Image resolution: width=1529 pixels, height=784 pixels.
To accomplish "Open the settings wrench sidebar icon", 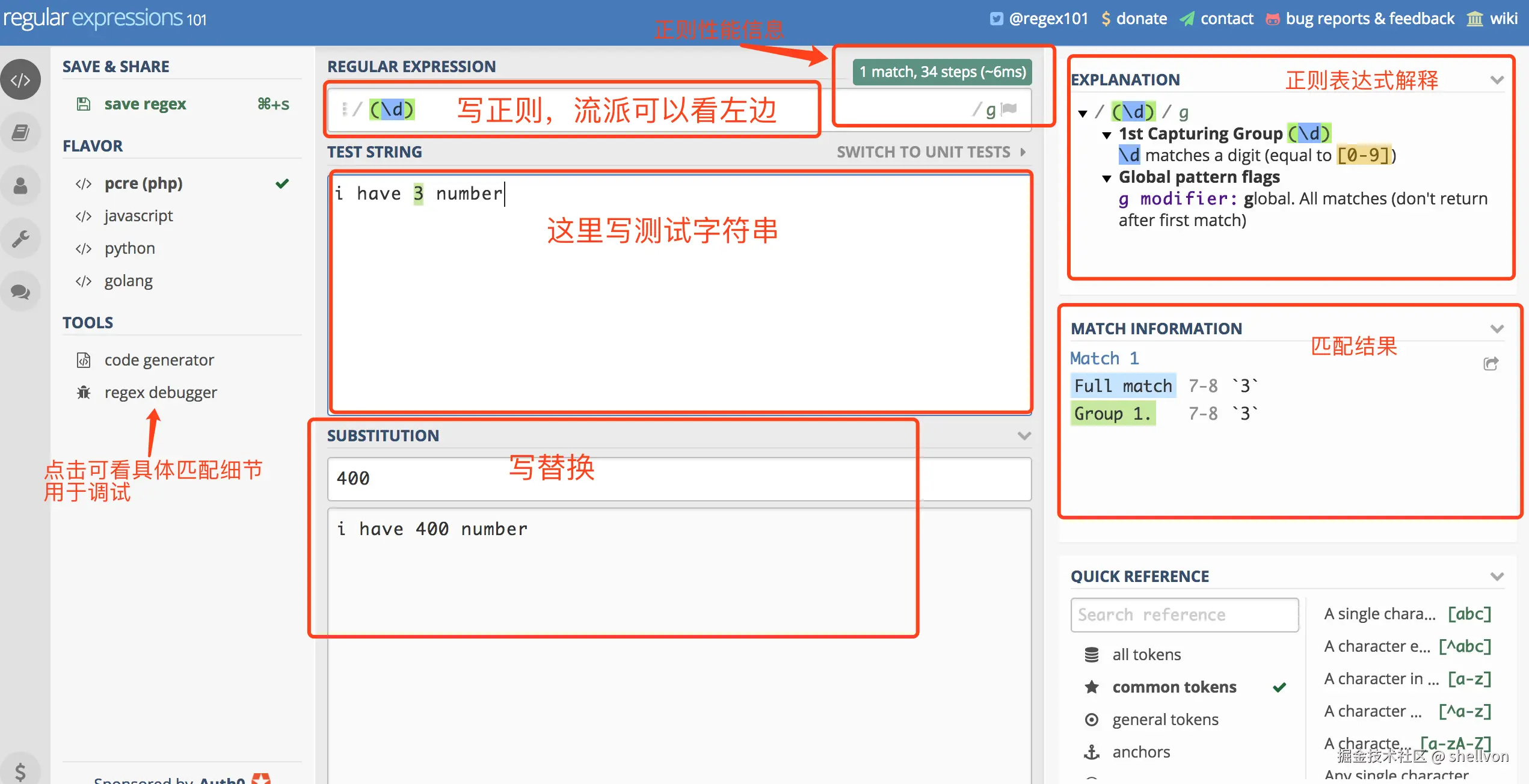I will click(x=20, y=237).
